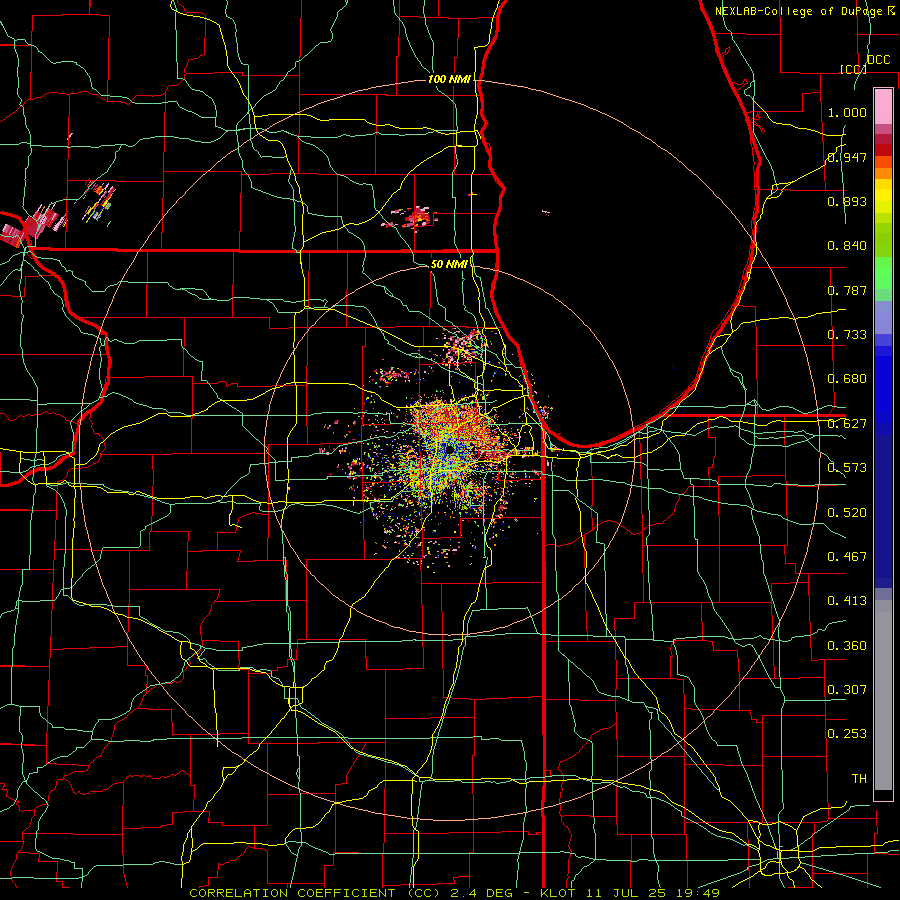Viewport: 900px width, 900px height.
Task: Click the dark radar site dot at center
Action: [449, 449]
